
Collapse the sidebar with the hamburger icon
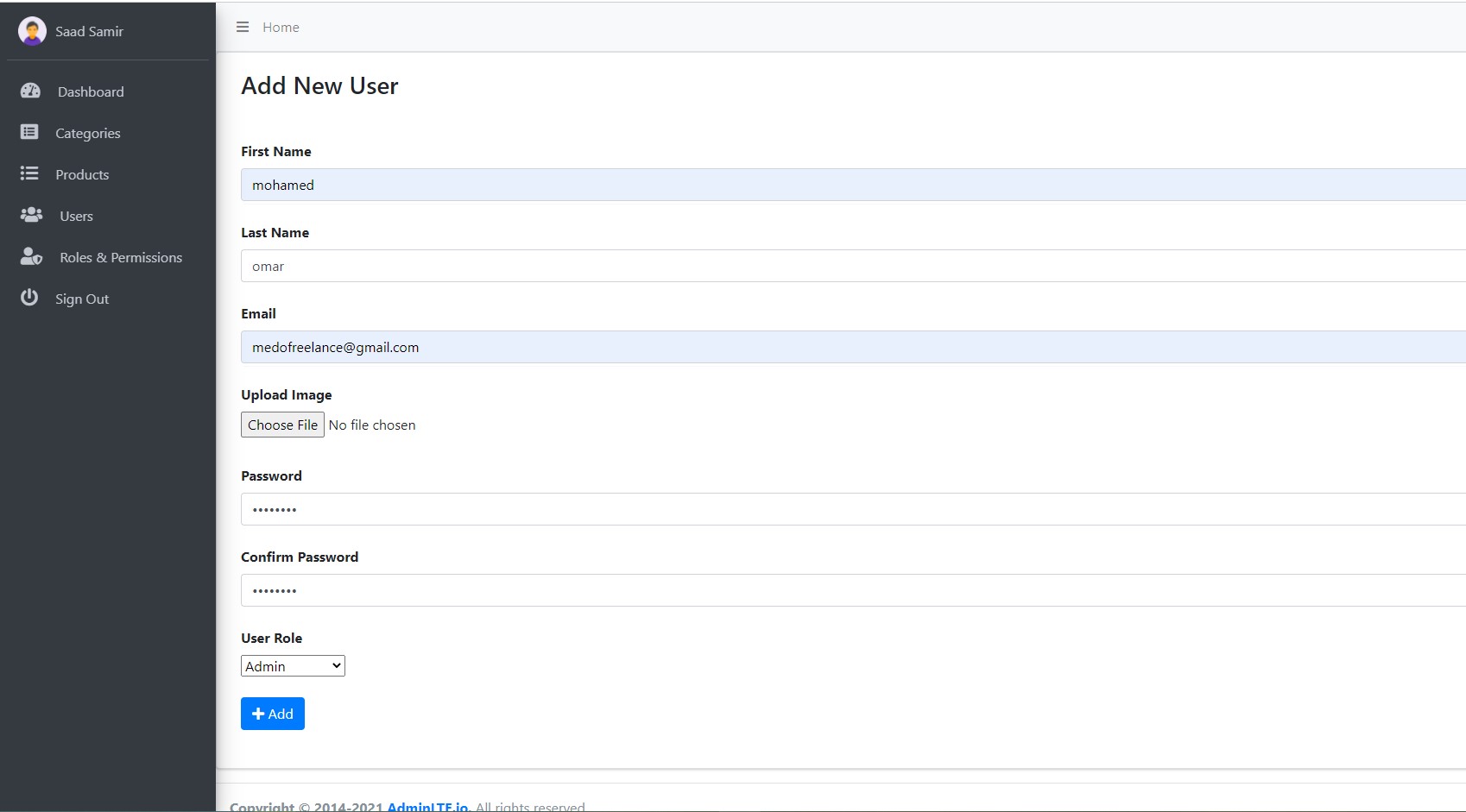pyautogui.click(x=242, y=27)
